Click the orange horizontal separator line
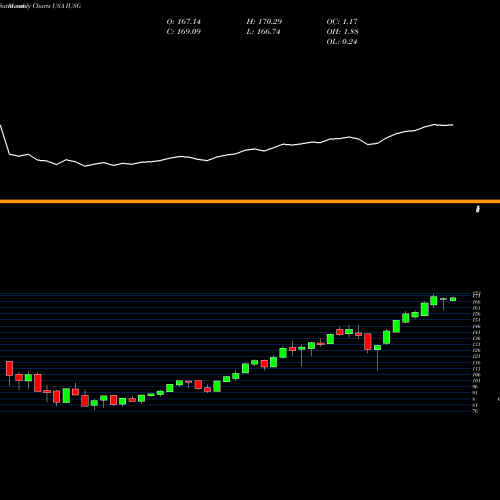The height and width of the screenshot is (500, 500). (250, 201)
